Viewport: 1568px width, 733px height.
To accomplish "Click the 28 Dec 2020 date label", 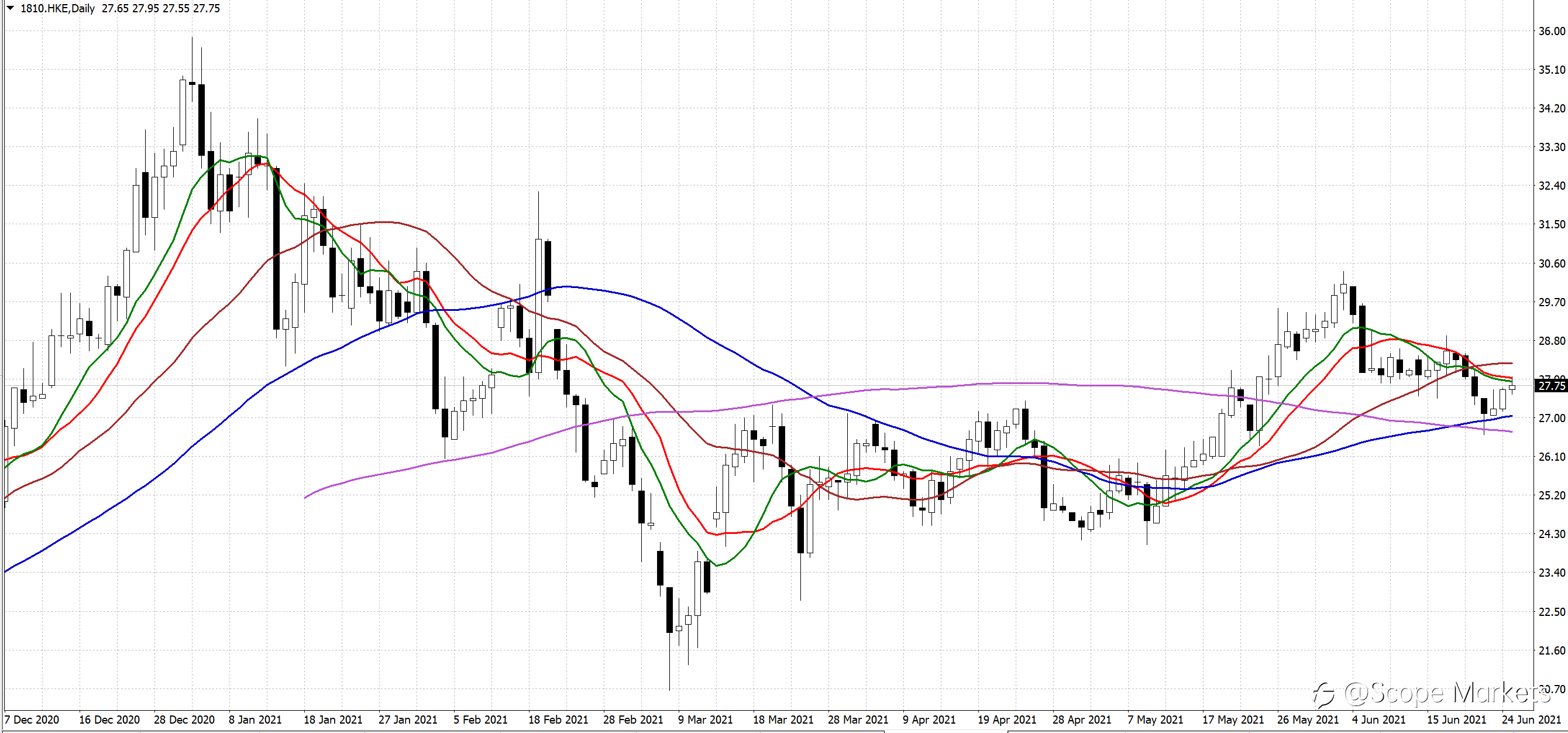I will coord(184,720).
